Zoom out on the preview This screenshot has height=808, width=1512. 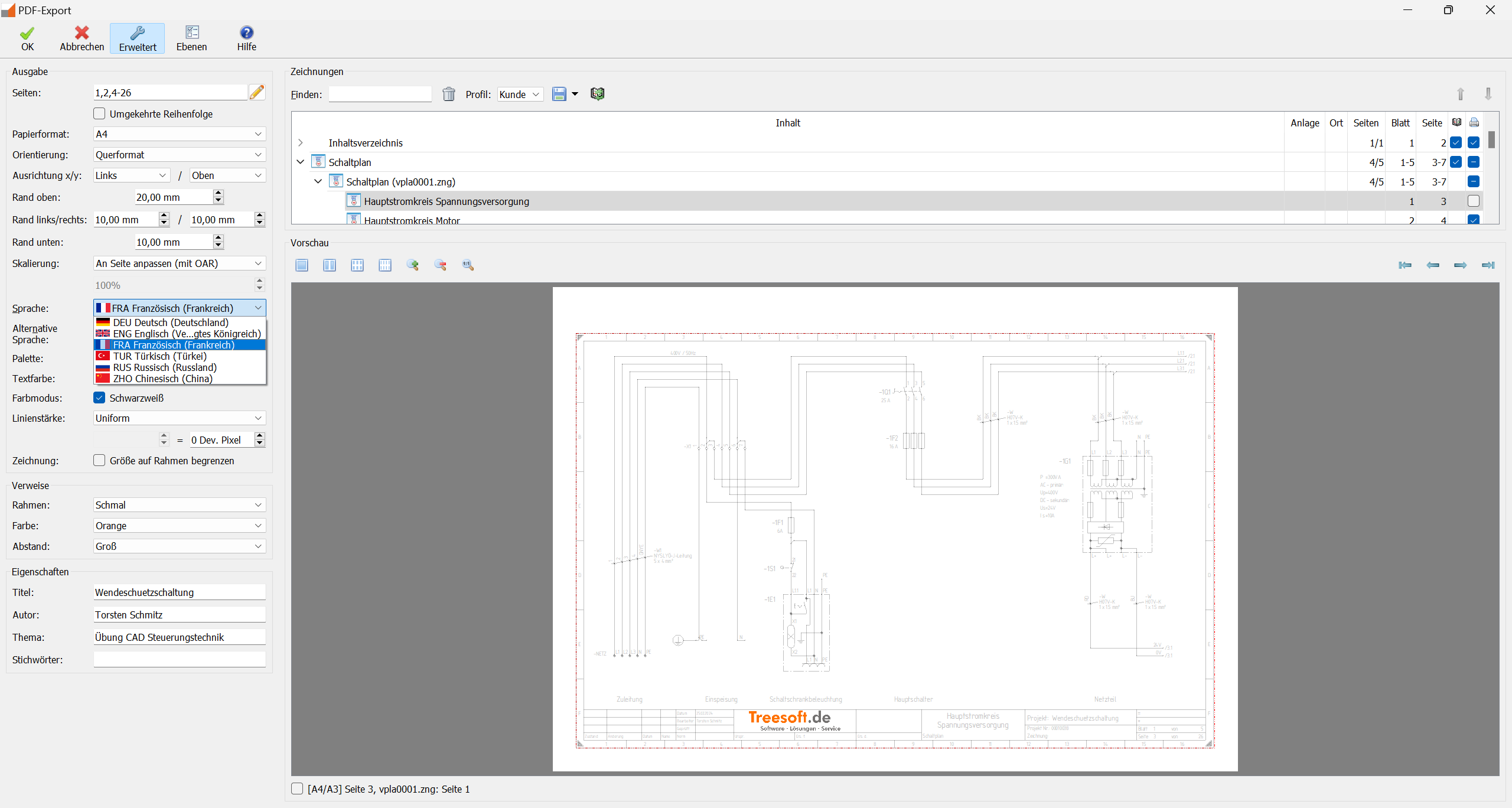click(441, 265)
